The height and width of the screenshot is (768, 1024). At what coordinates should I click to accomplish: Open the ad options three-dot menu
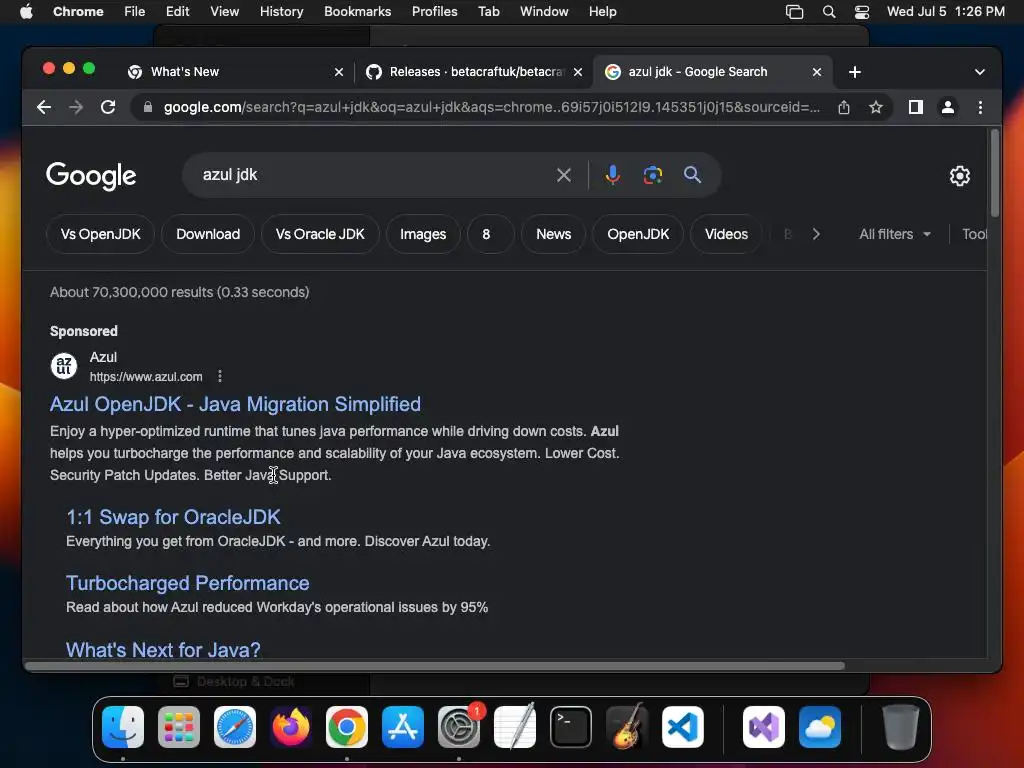pyautogui.click(x=220, y=376)
